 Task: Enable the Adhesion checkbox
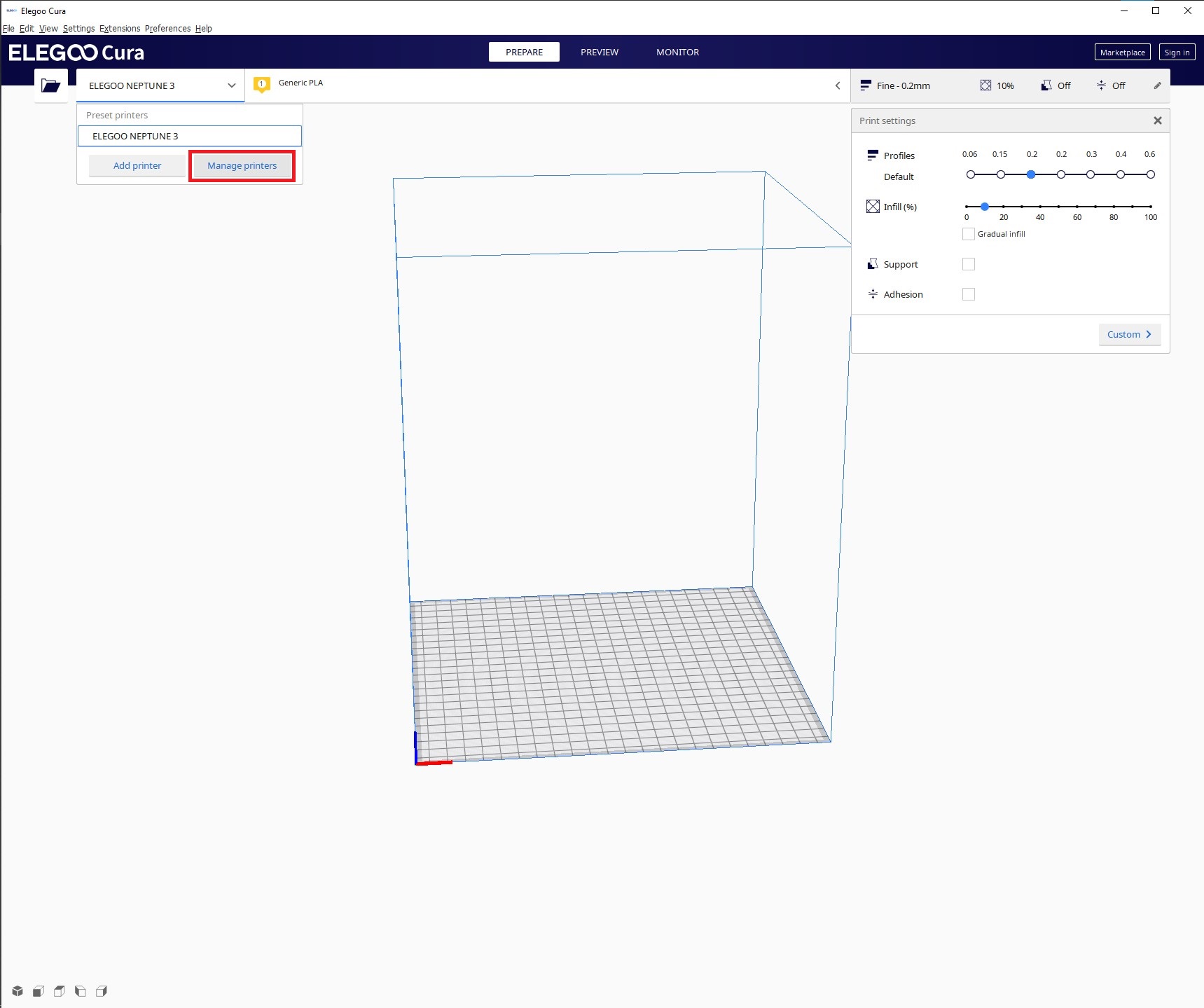click(x=969, y=294)
